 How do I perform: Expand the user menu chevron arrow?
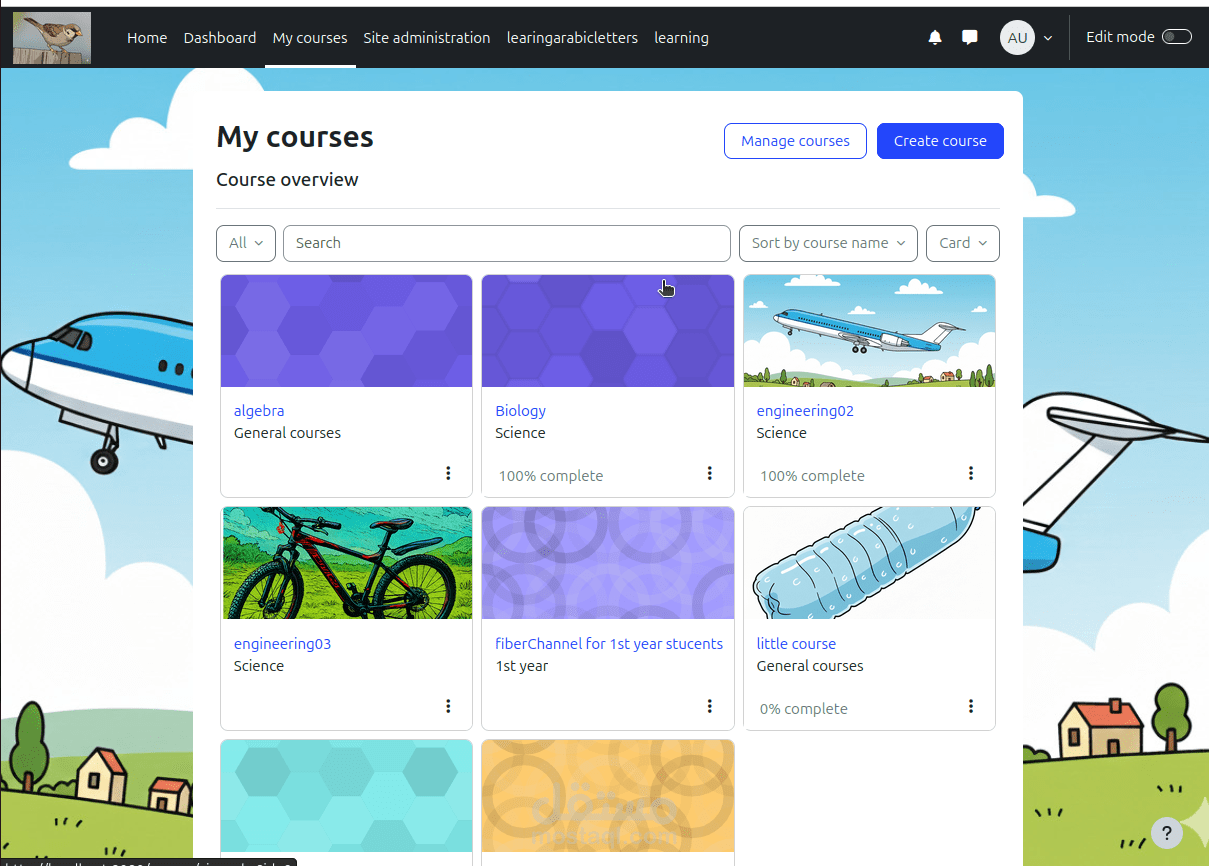(x=1047, y=38)
